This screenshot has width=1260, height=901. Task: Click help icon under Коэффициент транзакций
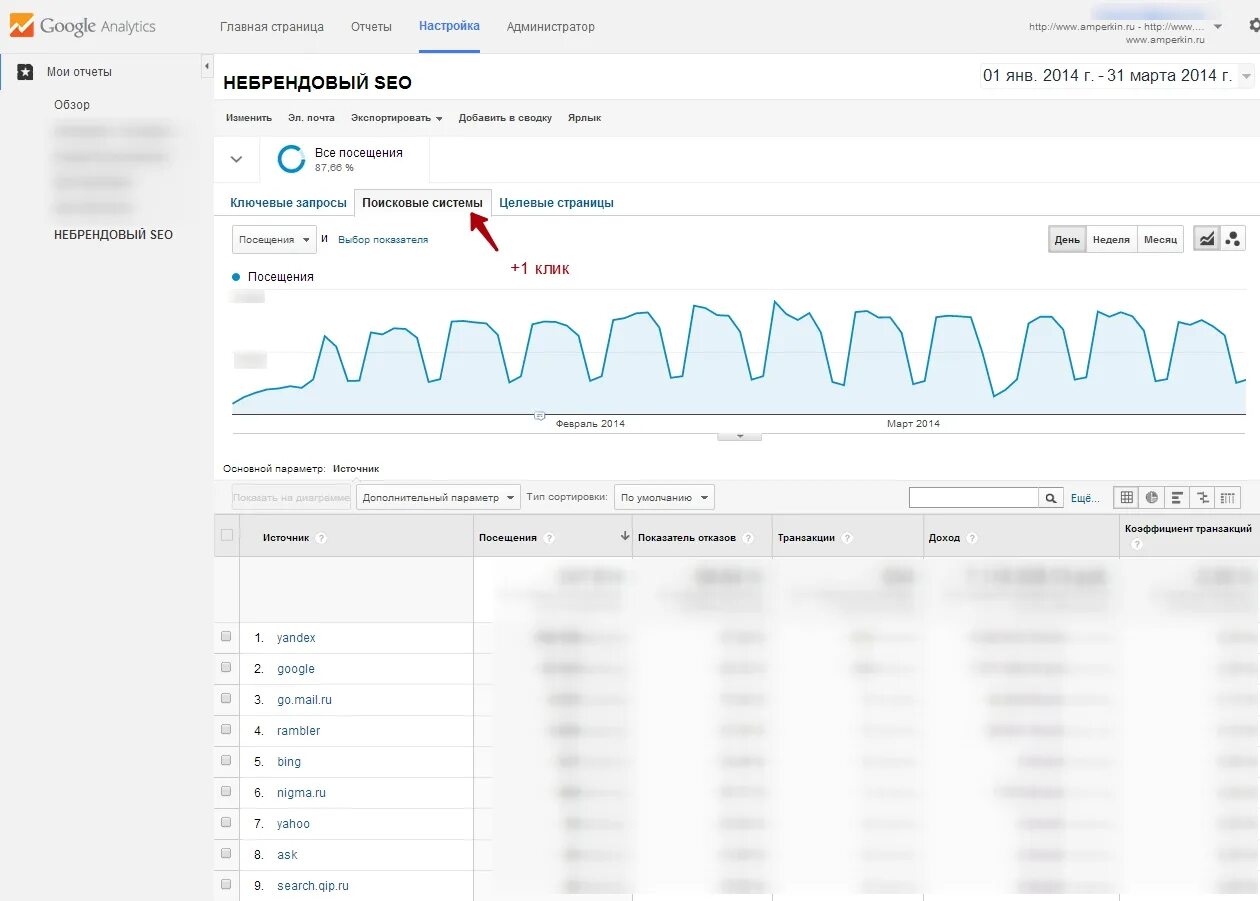[x=1136, y=544]
